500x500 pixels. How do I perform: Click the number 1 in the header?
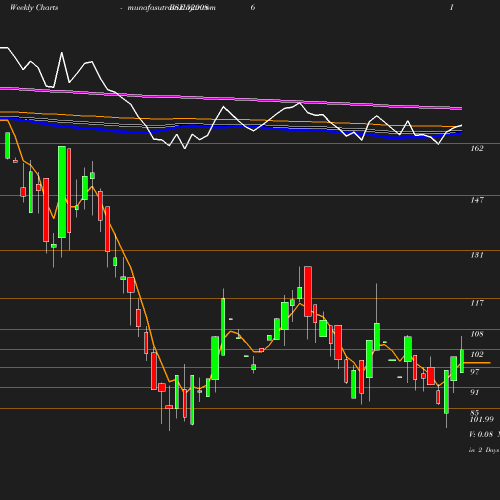(452, 7)
